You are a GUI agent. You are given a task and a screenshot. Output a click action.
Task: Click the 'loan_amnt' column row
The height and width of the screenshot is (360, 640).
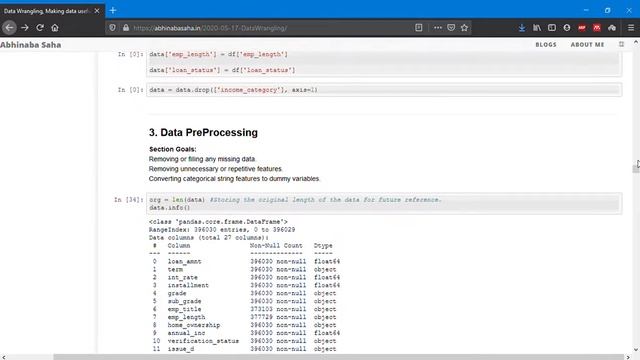click(245, 262)
